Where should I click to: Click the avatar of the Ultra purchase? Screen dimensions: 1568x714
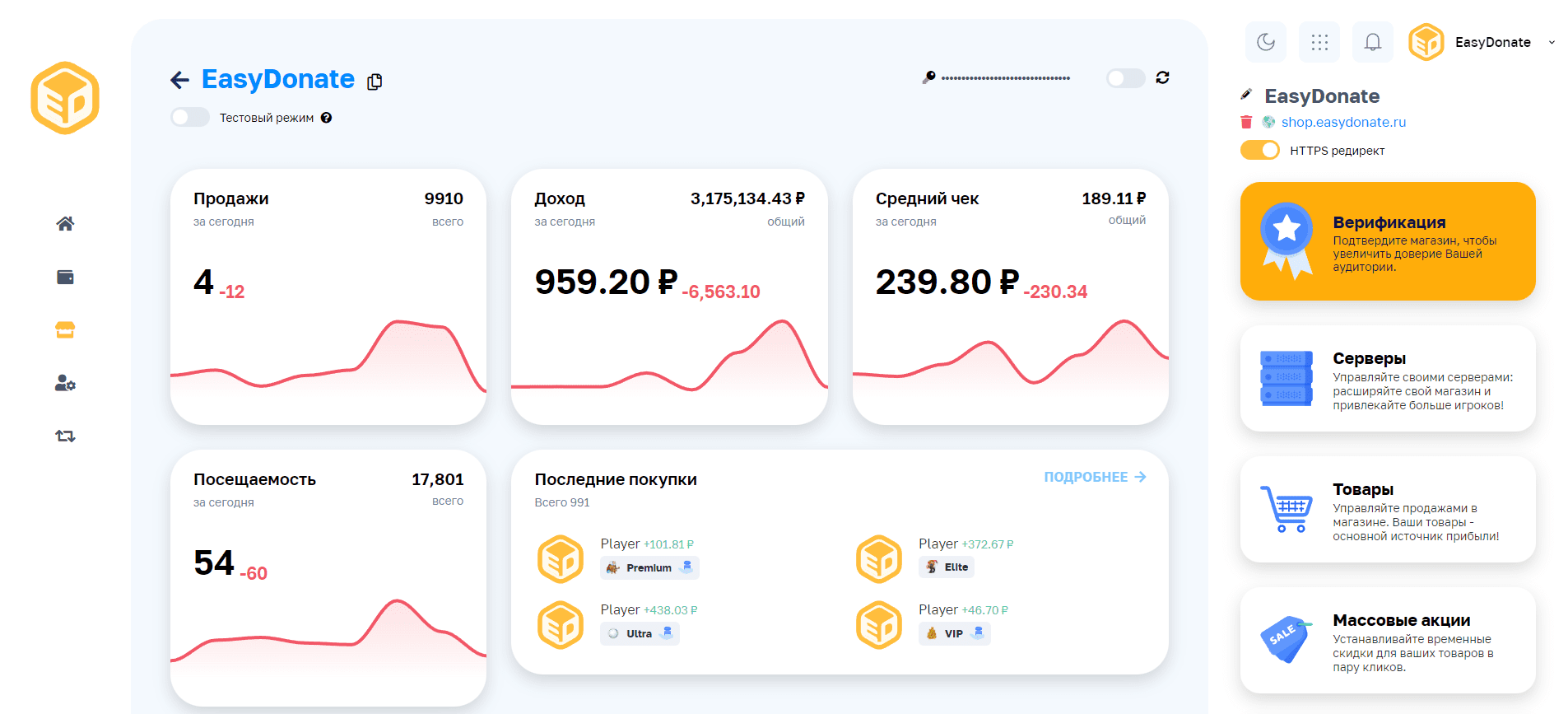[x=561, y=625]
